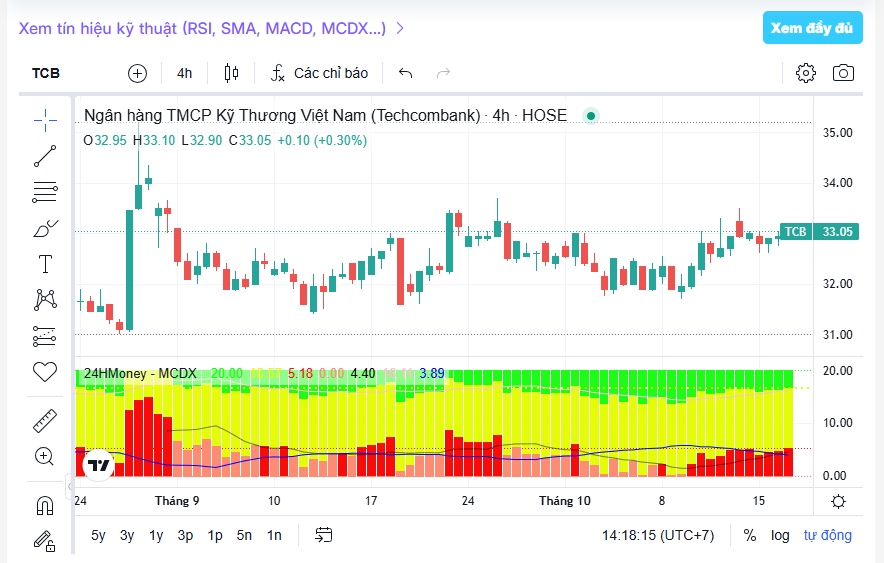The height and width of the screenshot is (563, 884).
Task: Open the heart shapes icon tool
Action: (45, 372)
